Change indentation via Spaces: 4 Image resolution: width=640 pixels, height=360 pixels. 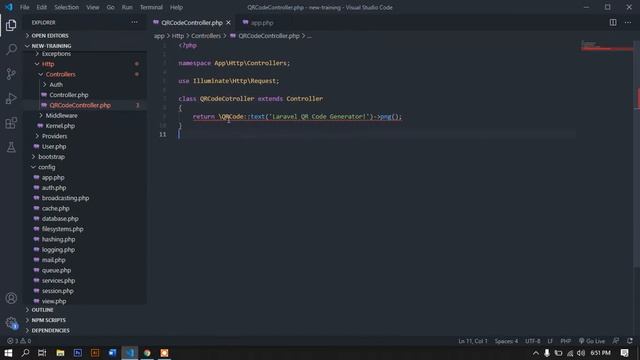(x=506, y=341)
